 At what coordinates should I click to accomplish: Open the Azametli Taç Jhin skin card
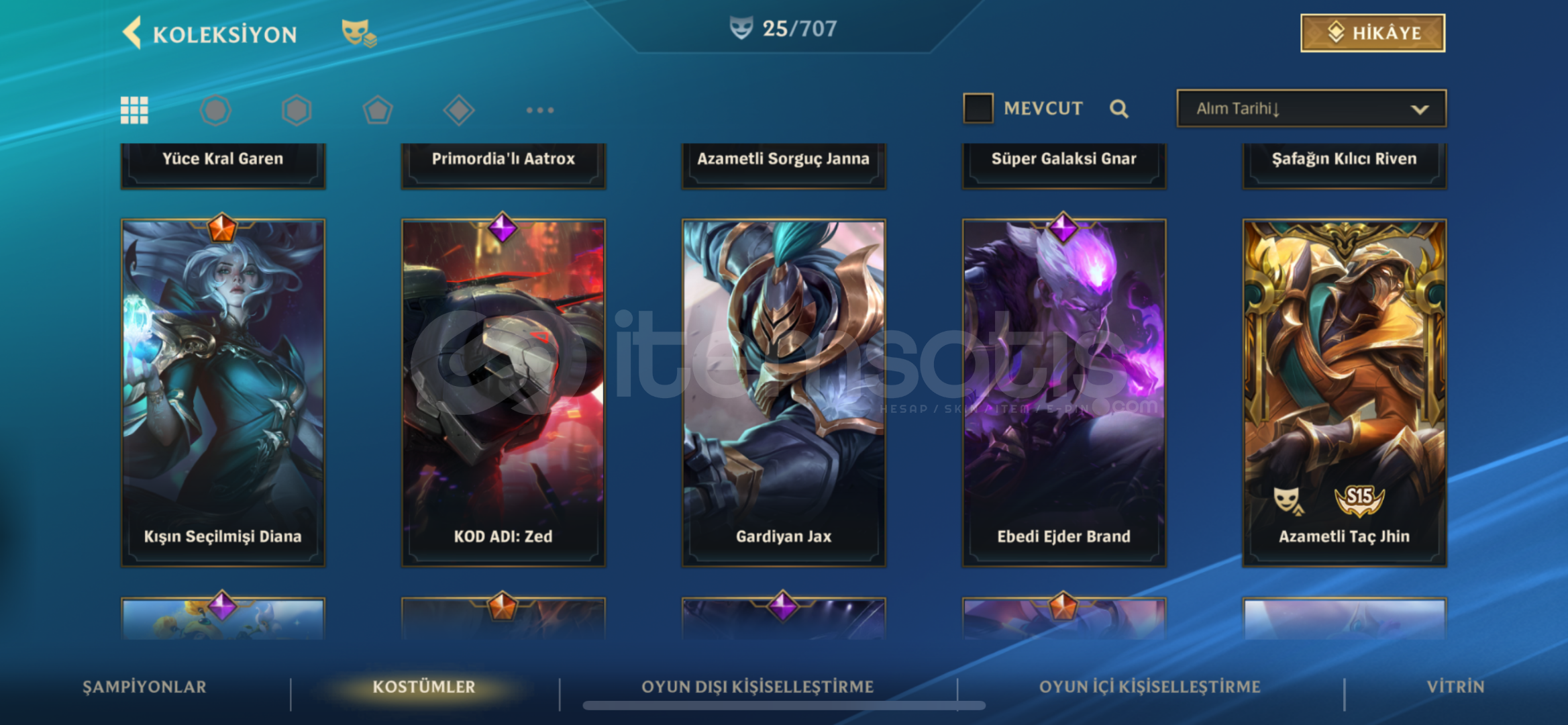click(1344, 393)
